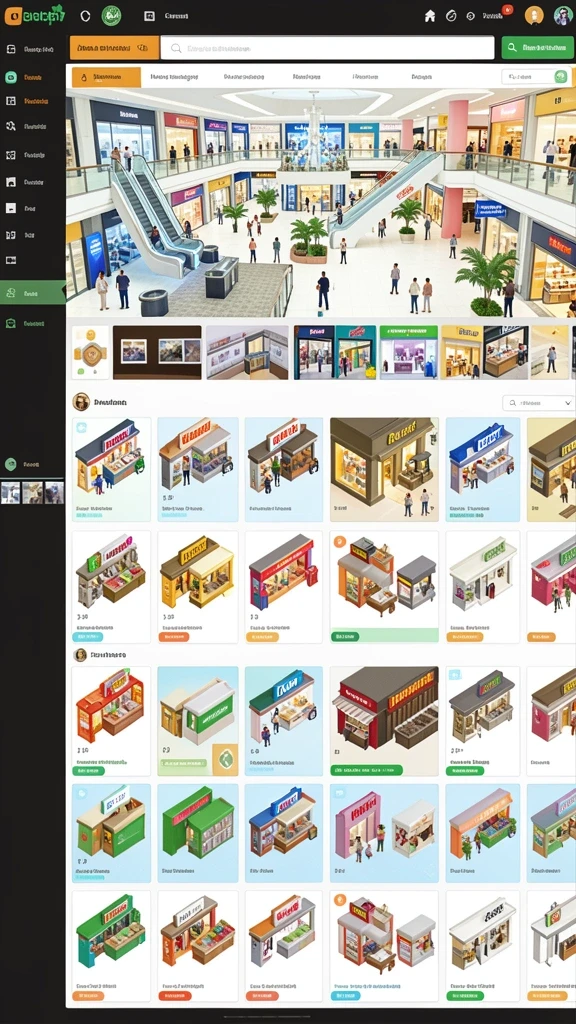Open the pink storefront card with shoppers

point(384,833)
